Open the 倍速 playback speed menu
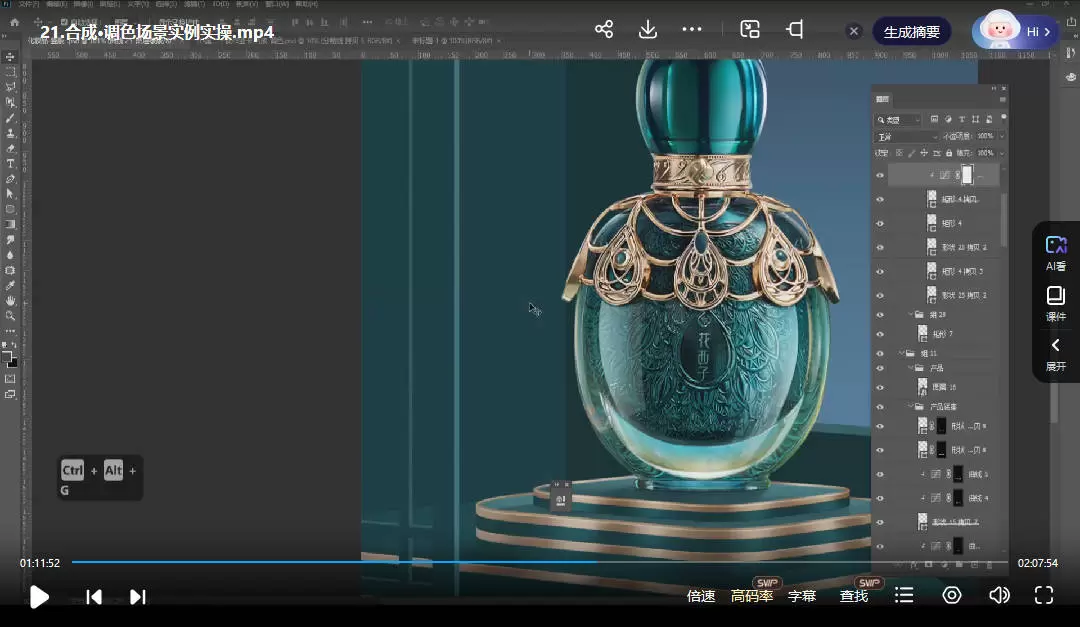Viewport: 1080px width, 627px height. pyautogui.click(x=700, y=596)
